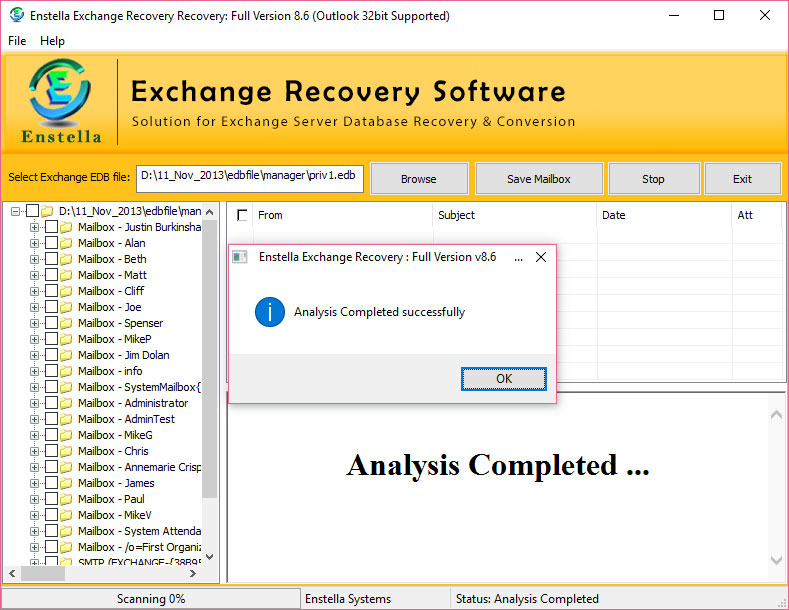This screenshot has height=610, width=789.
Task: Click folder icon for Mailbox - Annemarie Crisp
Action: 66,467
